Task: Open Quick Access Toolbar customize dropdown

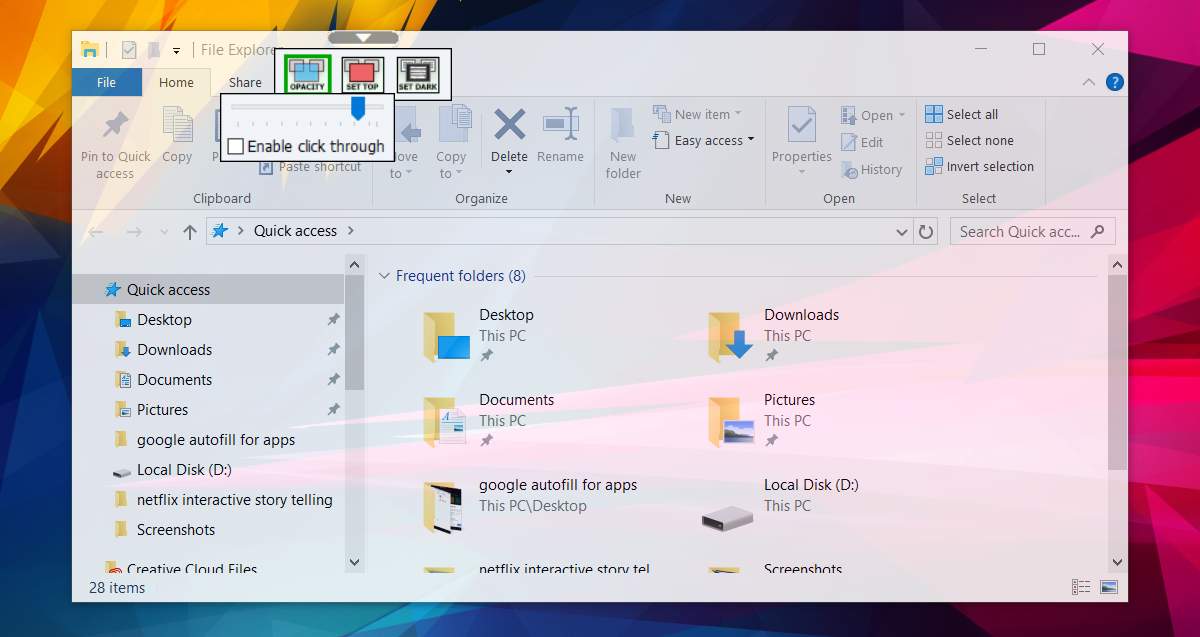Action: click(x=176, y=50)
